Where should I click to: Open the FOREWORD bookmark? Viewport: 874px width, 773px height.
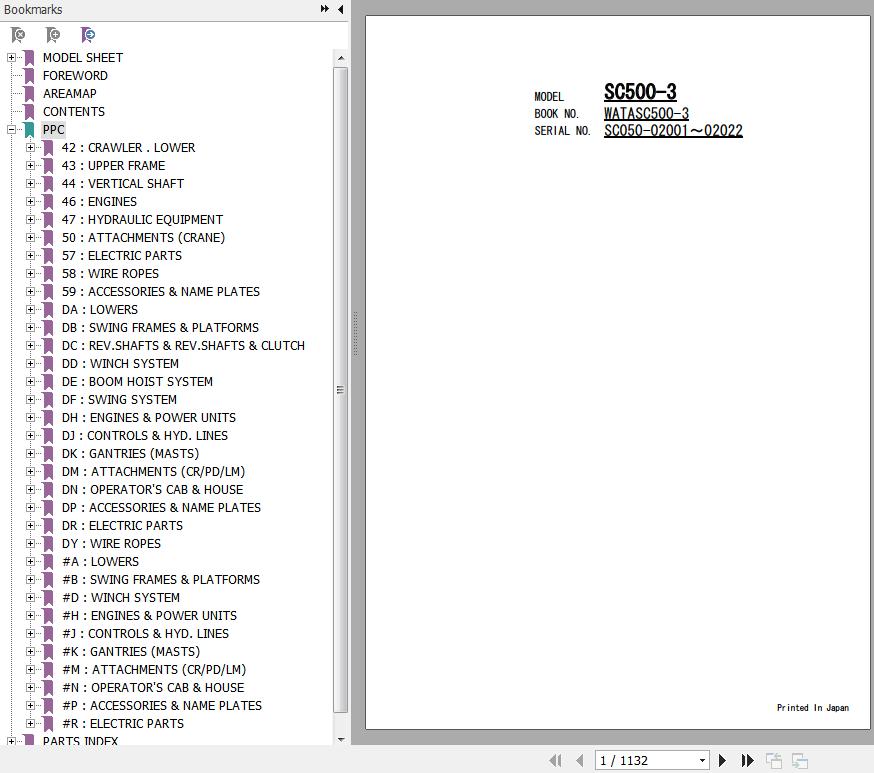pyautogui.click(x=75, y=75)
